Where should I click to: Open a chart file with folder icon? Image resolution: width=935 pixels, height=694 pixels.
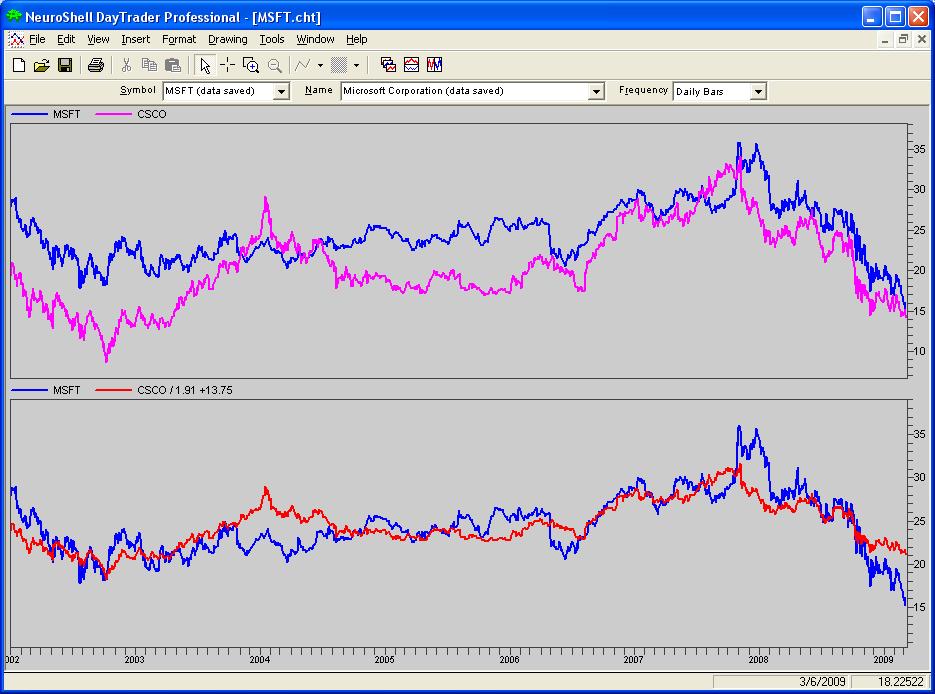(41, 65)
